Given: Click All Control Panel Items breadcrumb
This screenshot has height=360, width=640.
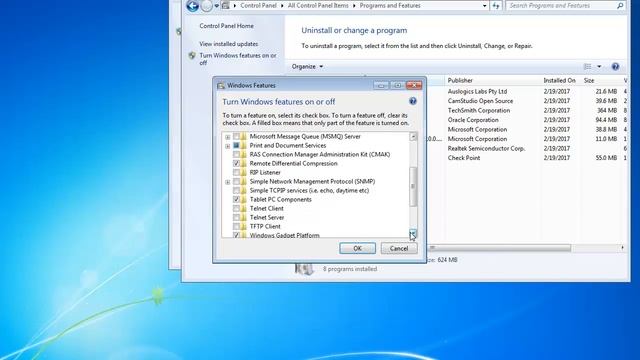Looking at the screenshot, I should [318, 6].
